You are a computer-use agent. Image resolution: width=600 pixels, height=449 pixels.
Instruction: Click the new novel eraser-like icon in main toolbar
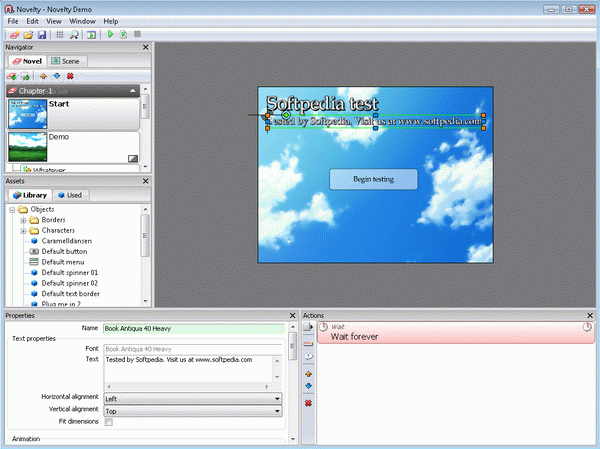(x=14, y=35)
